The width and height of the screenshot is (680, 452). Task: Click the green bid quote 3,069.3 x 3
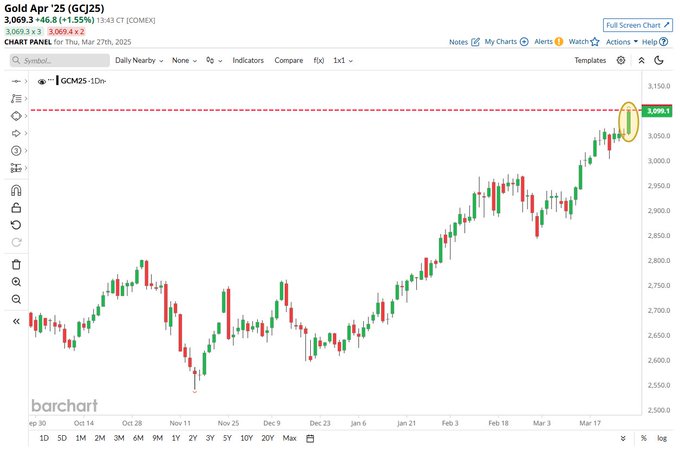tap(23, 32)
